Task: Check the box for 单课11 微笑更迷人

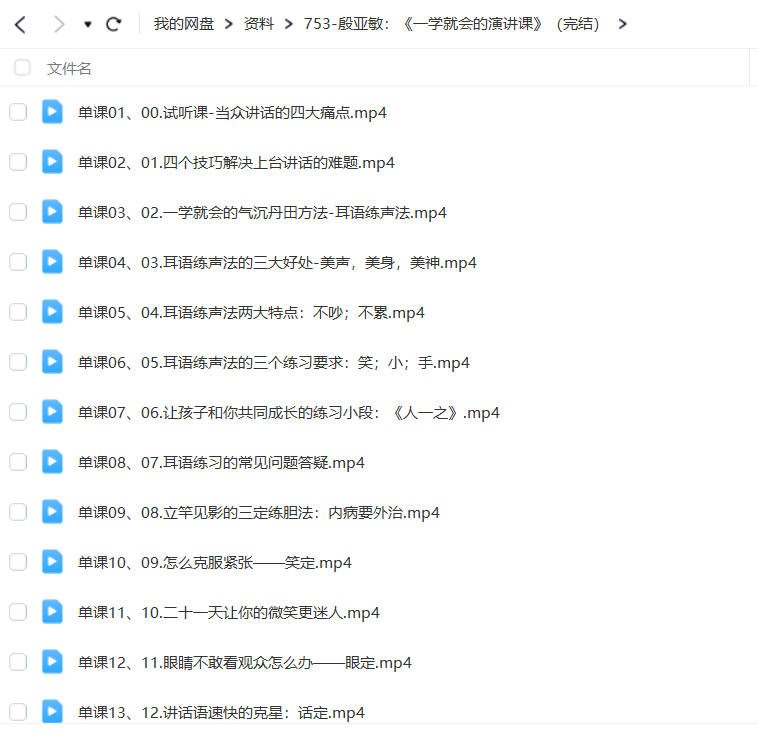Action: pos(18,612)
